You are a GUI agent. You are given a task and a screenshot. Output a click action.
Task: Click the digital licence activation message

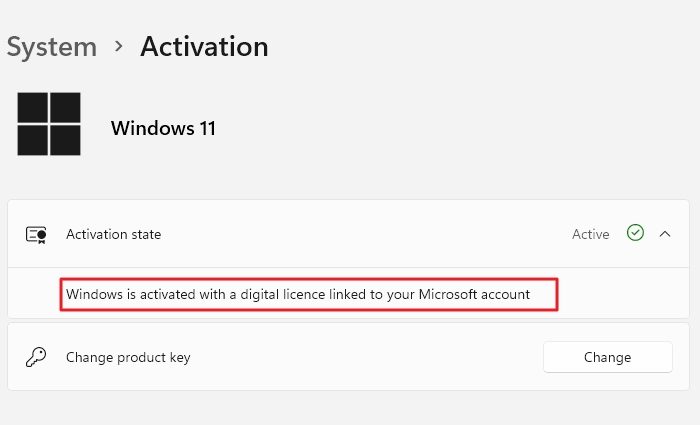[297, 294]
